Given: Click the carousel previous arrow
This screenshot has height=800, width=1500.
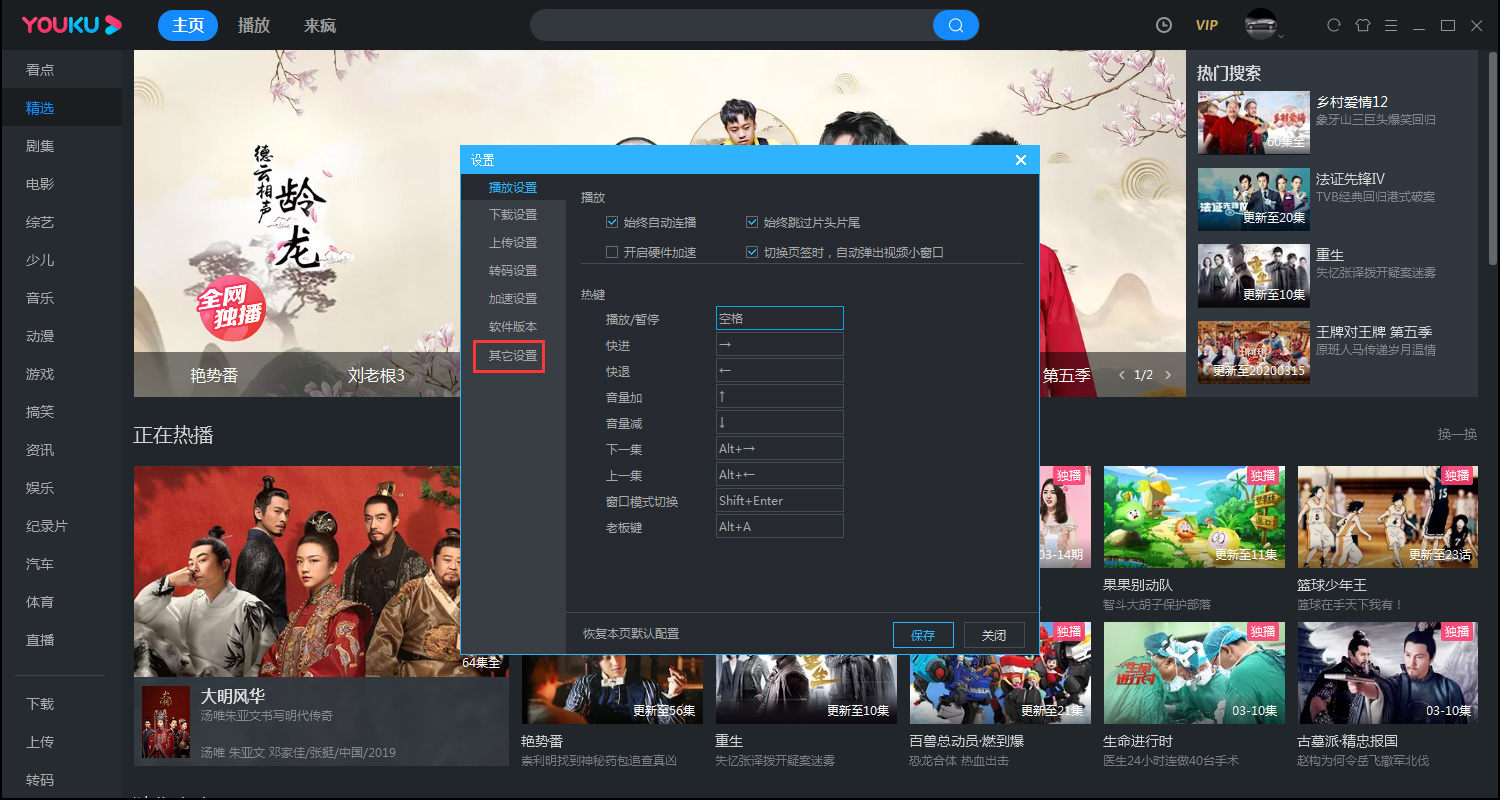Looking at the screenshot, I should pos(1121,375).
